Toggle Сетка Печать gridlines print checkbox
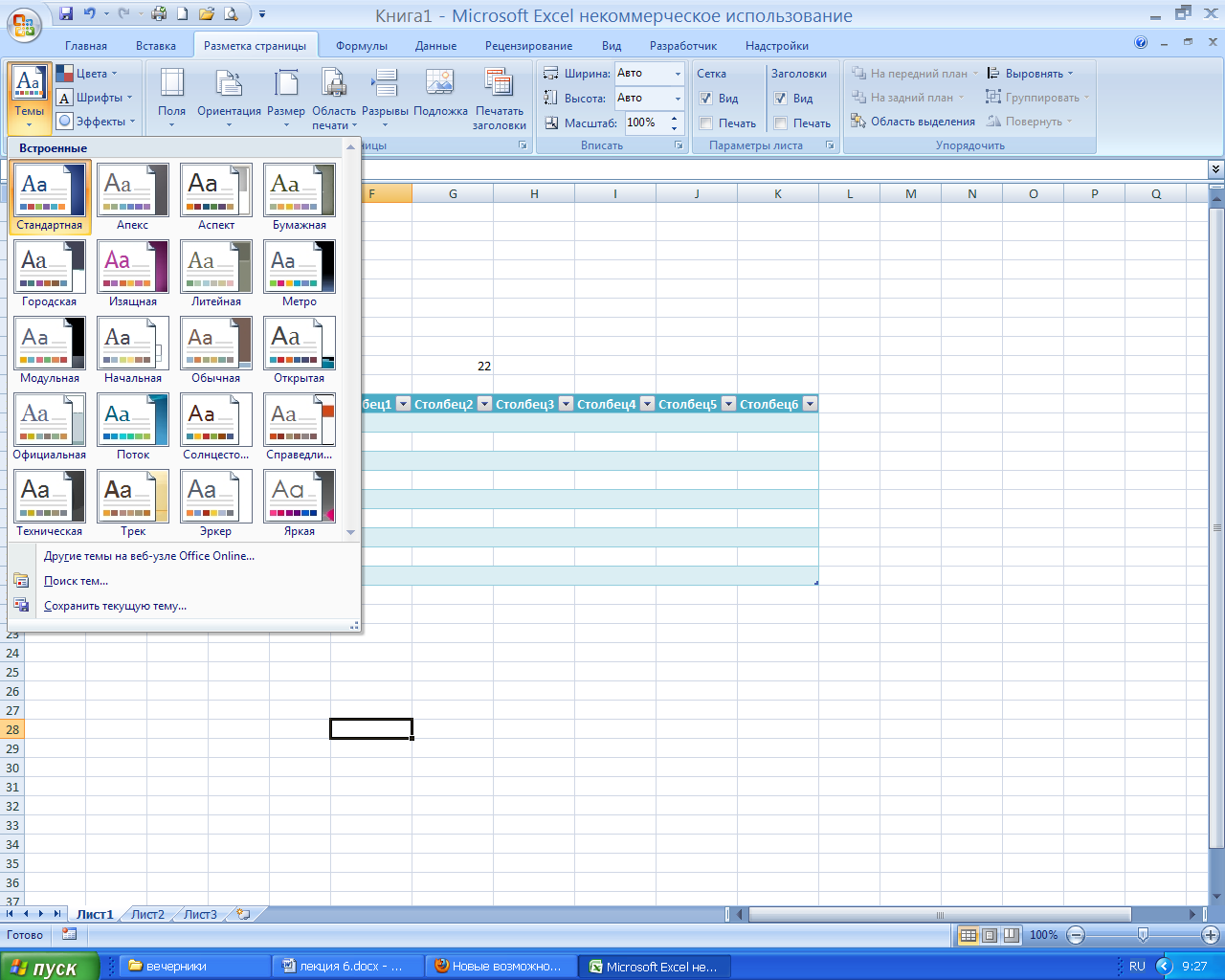 [x=706, y=123]
